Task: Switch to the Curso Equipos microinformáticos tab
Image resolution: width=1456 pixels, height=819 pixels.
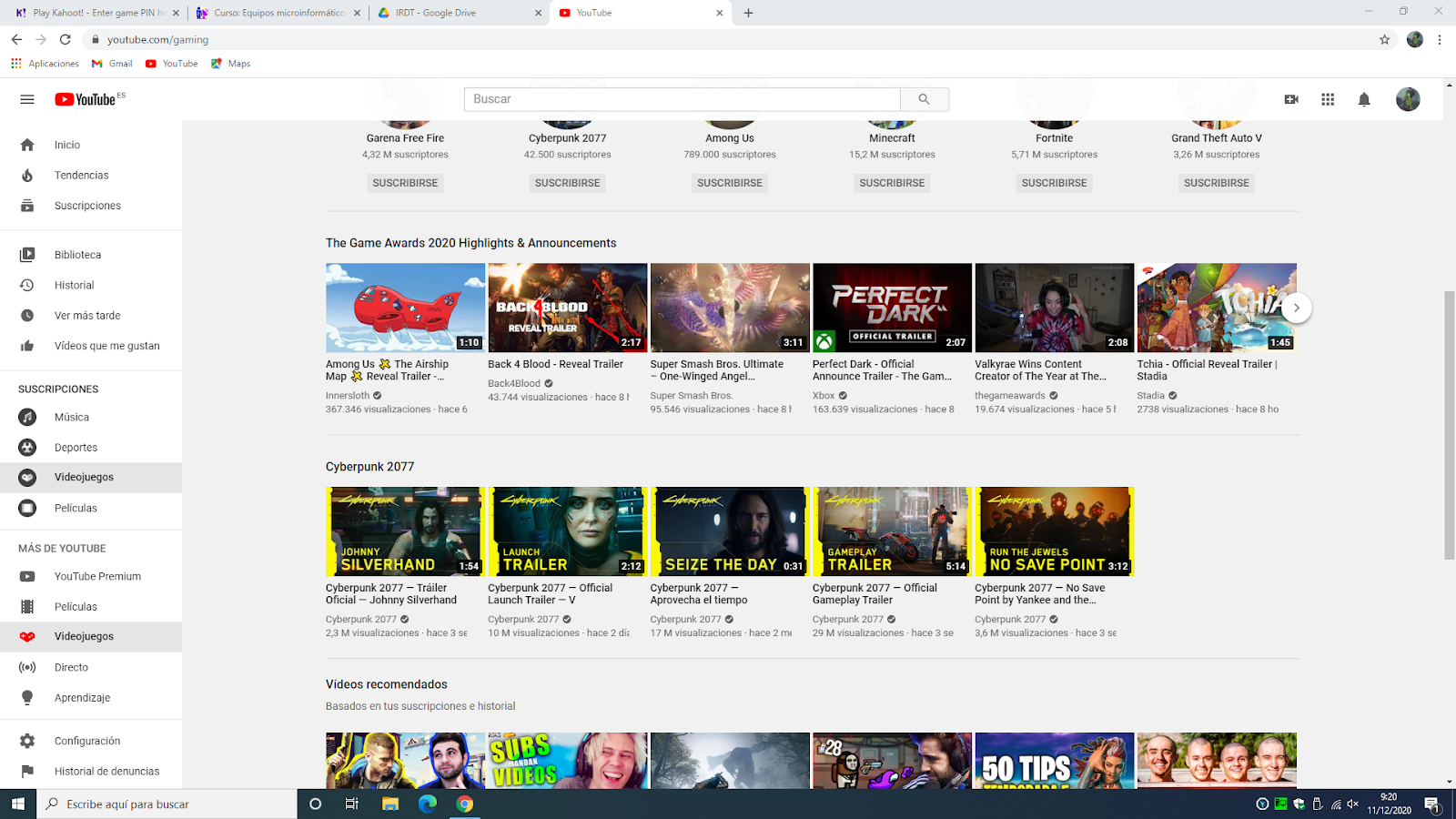Action: pyautogui.click(x=278, y=13)
